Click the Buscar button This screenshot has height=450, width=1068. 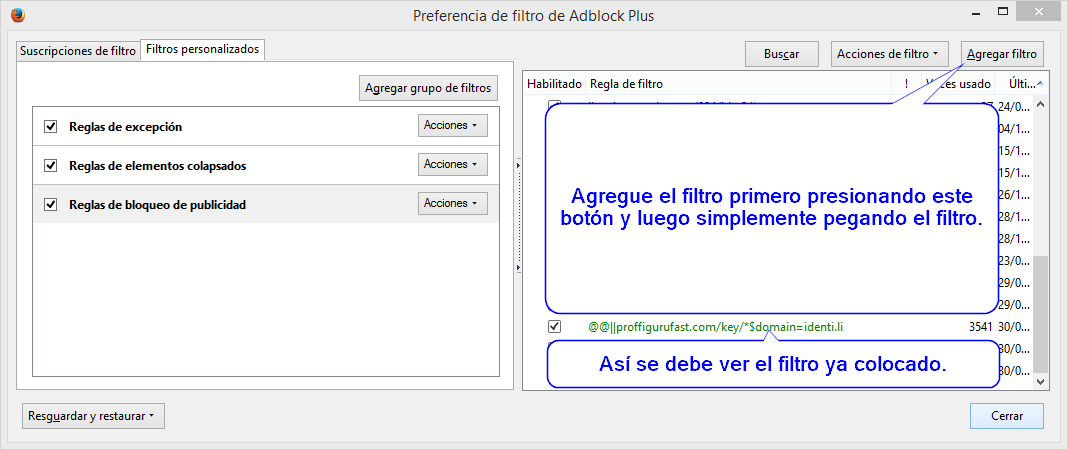pyautogui.click(x=781, y=54)
